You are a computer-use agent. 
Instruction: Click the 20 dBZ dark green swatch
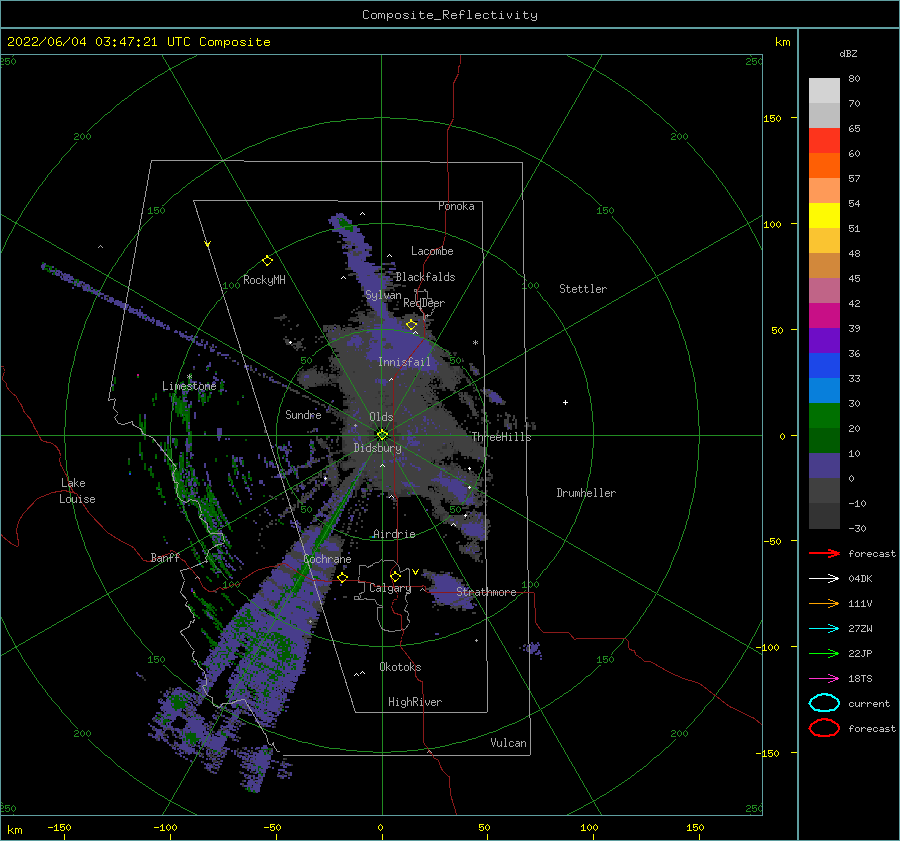click(x=824, y=440)
